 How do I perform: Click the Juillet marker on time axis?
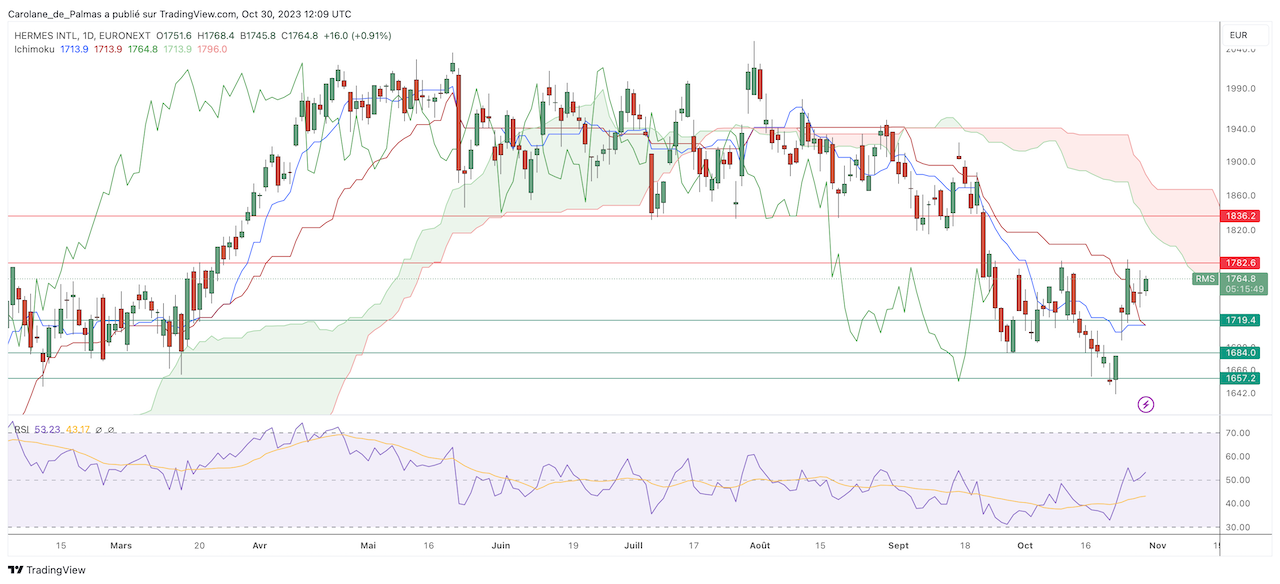[x=632, y=546]
